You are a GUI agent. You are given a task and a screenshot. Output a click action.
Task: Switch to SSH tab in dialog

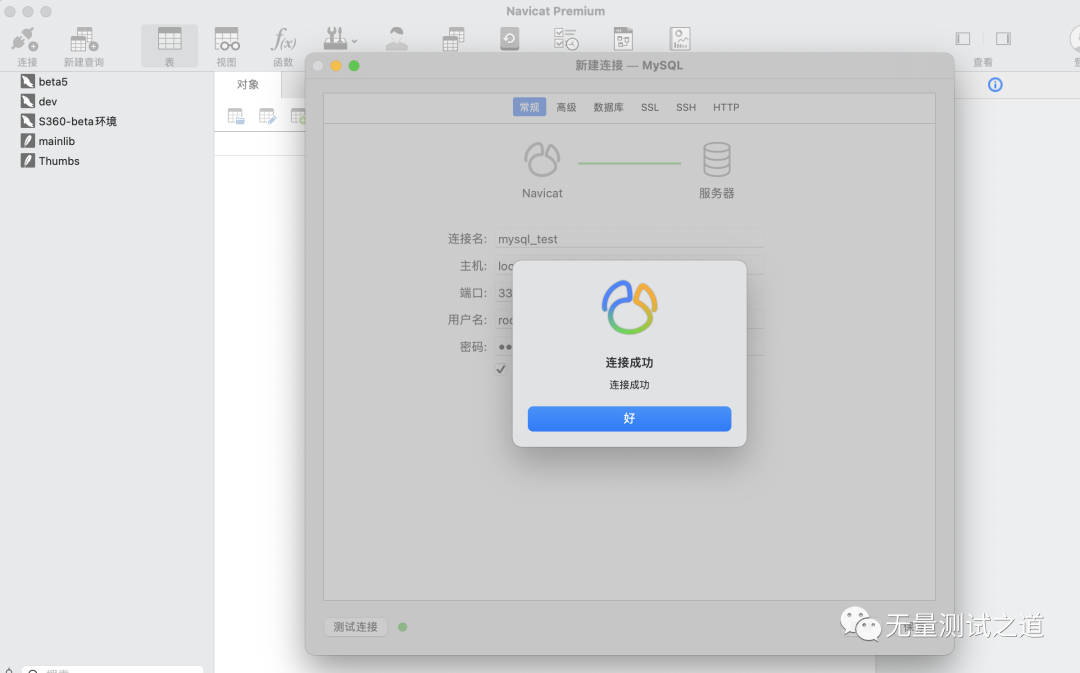(685, 107)
